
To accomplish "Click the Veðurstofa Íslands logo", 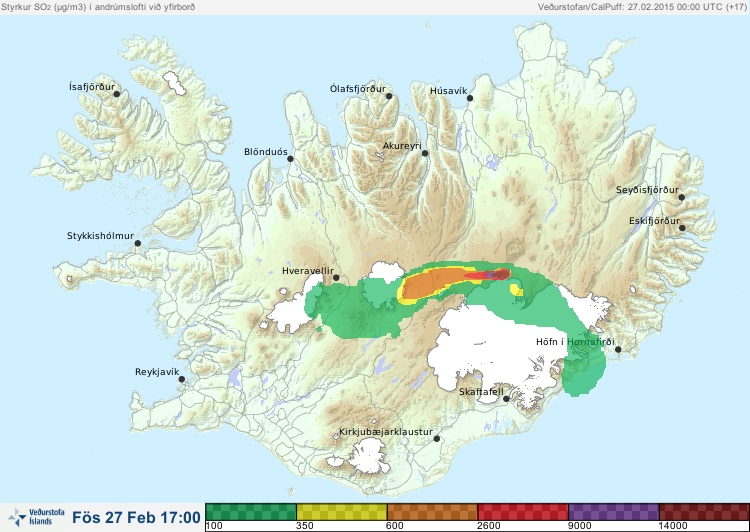I will (36, 517).
